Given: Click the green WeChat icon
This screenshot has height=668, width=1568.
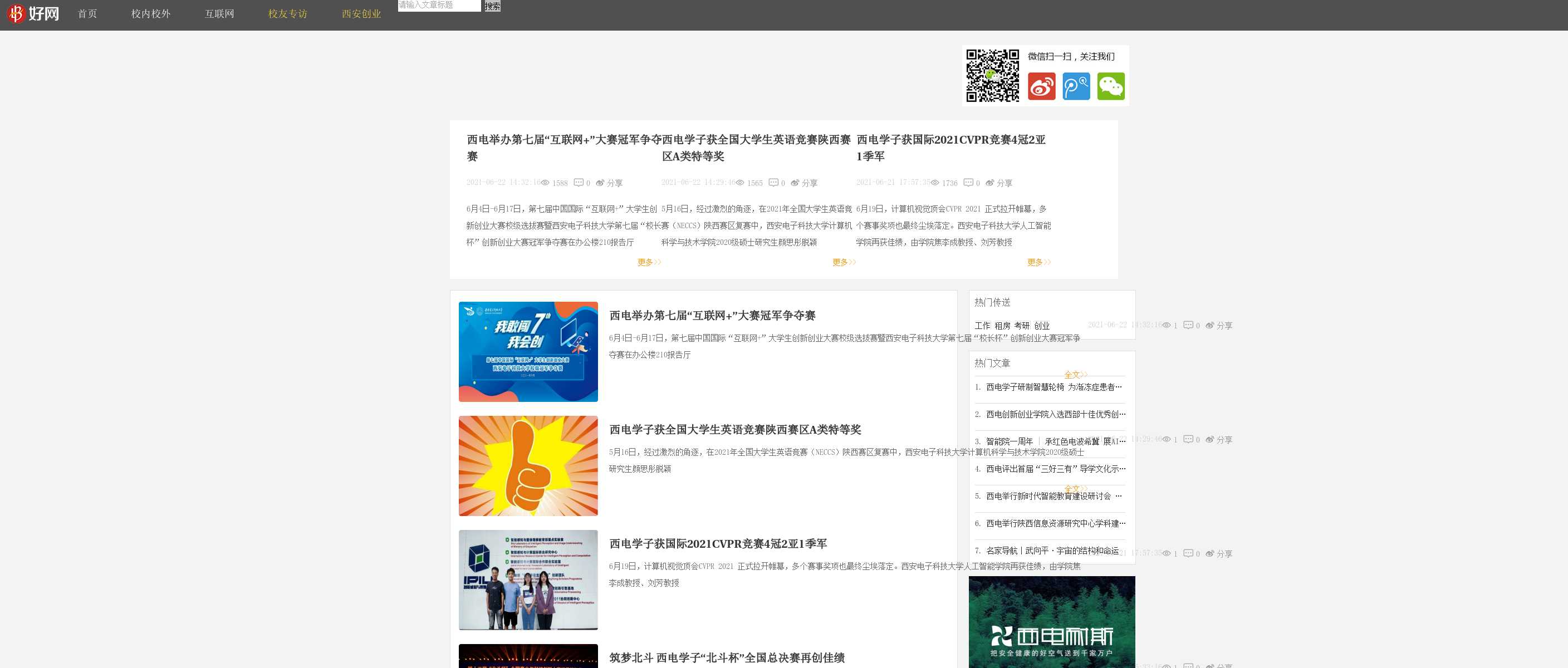Looking at the screenshot, I should pyautogui.click(x=1111, y=86).
